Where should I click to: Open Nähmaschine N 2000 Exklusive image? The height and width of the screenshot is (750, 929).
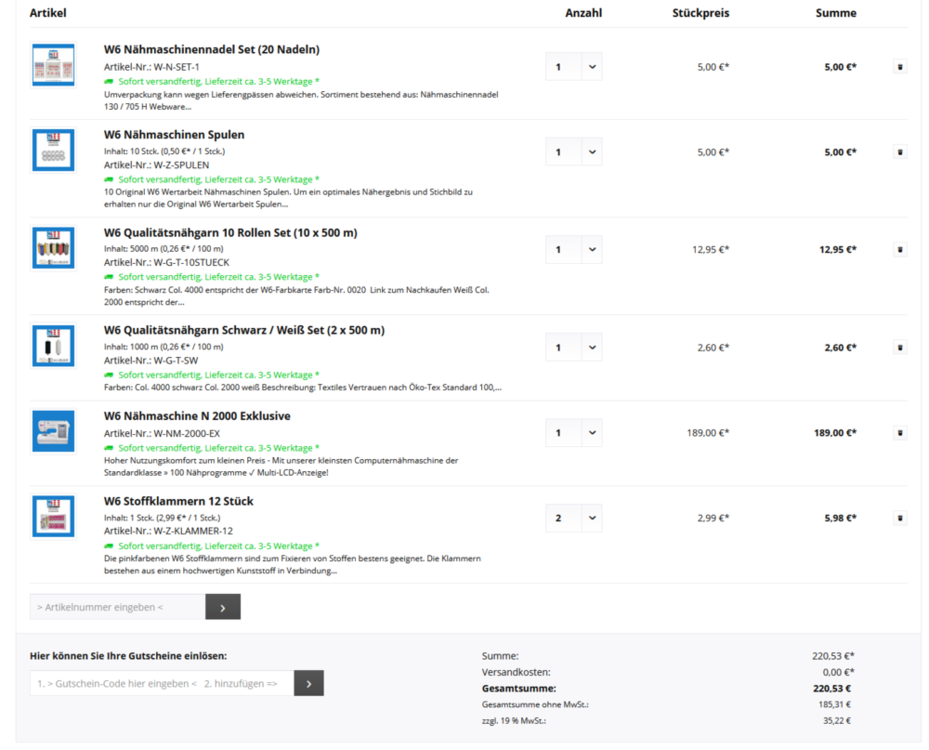[53, 431]
